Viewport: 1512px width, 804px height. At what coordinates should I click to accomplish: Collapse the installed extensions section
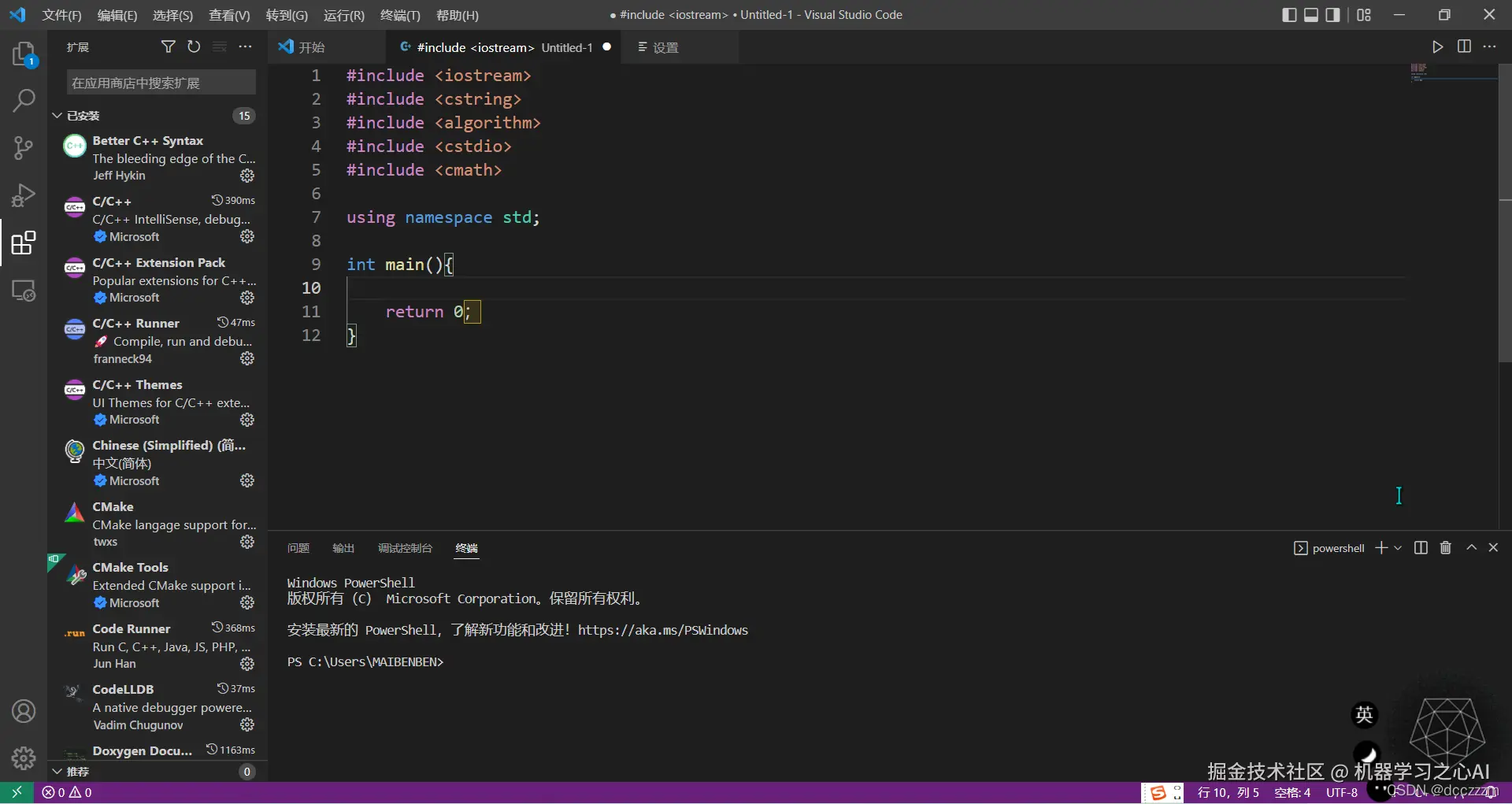pyautogui.click(x=57, y=116)
